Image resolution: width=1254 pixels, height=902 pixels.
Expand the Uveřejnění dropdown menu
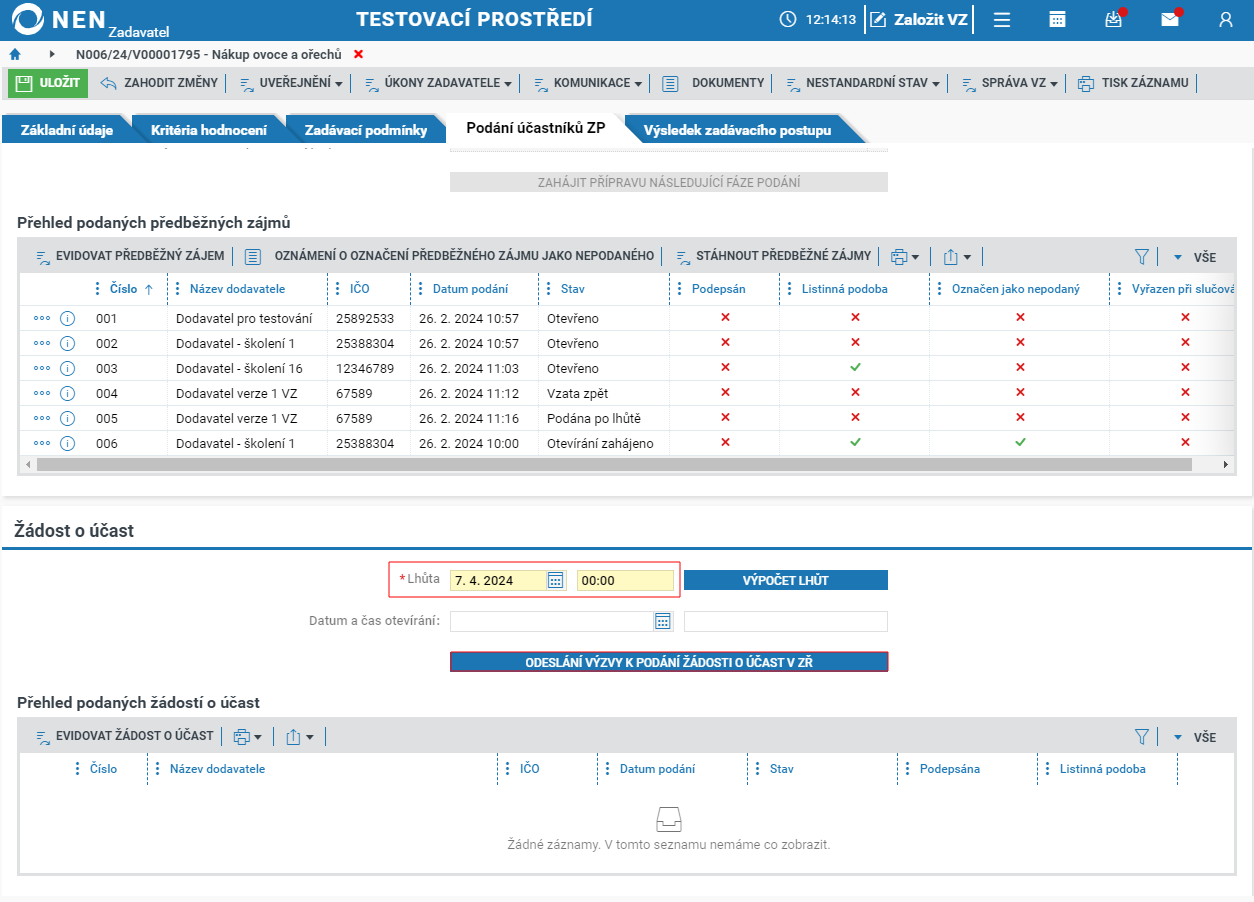click(x=292, y=83)
